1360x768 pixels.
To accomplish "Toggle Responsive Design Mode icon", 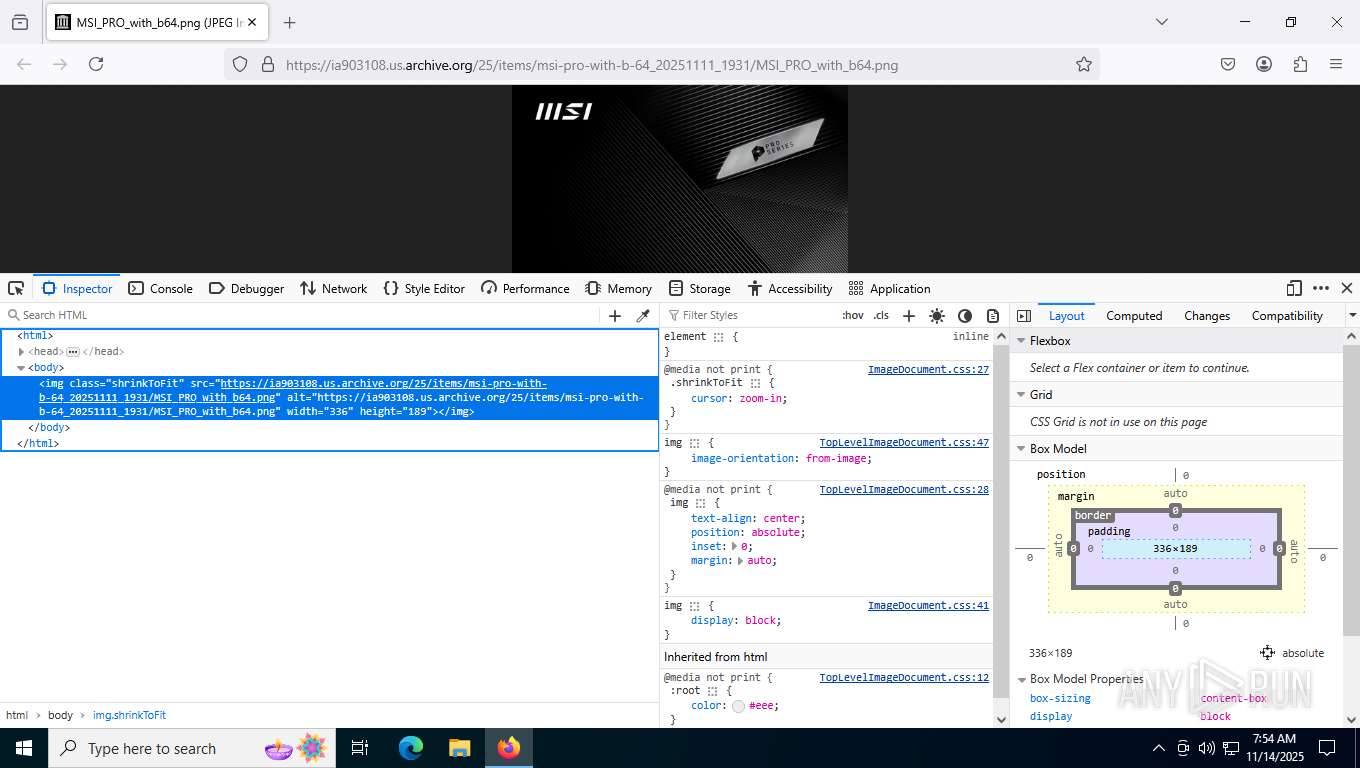I will click(x=1294, y=288).
